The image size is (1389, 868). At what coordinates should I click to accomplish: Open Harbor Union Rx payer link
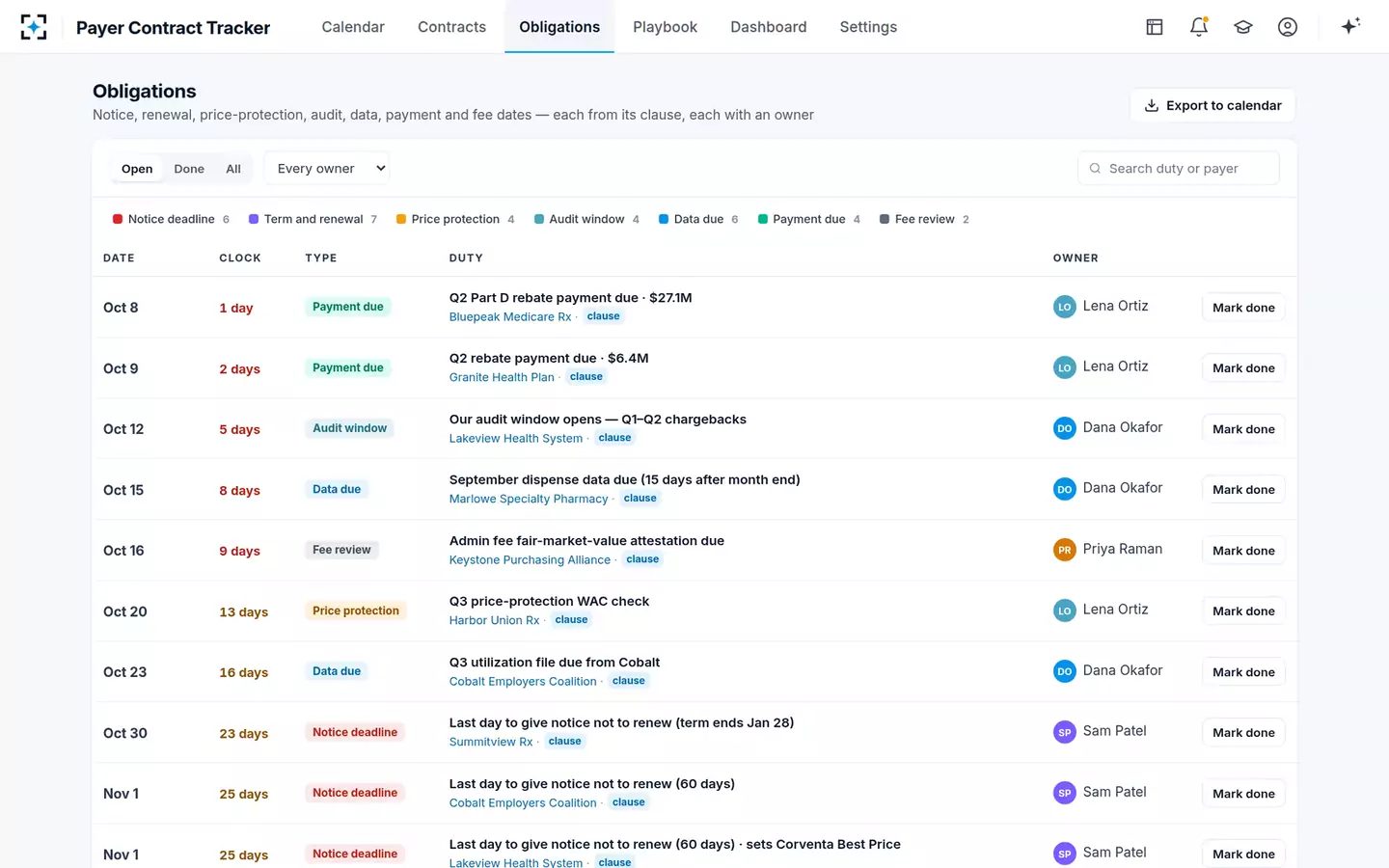point(494,620)
